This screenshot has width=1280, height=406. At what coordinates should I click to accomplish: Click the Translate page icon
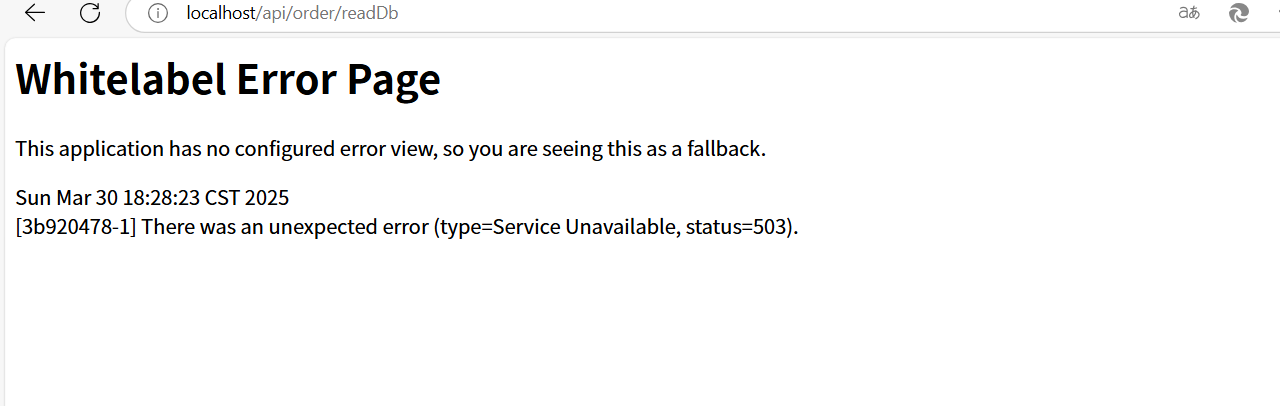tap(1189, 13)
